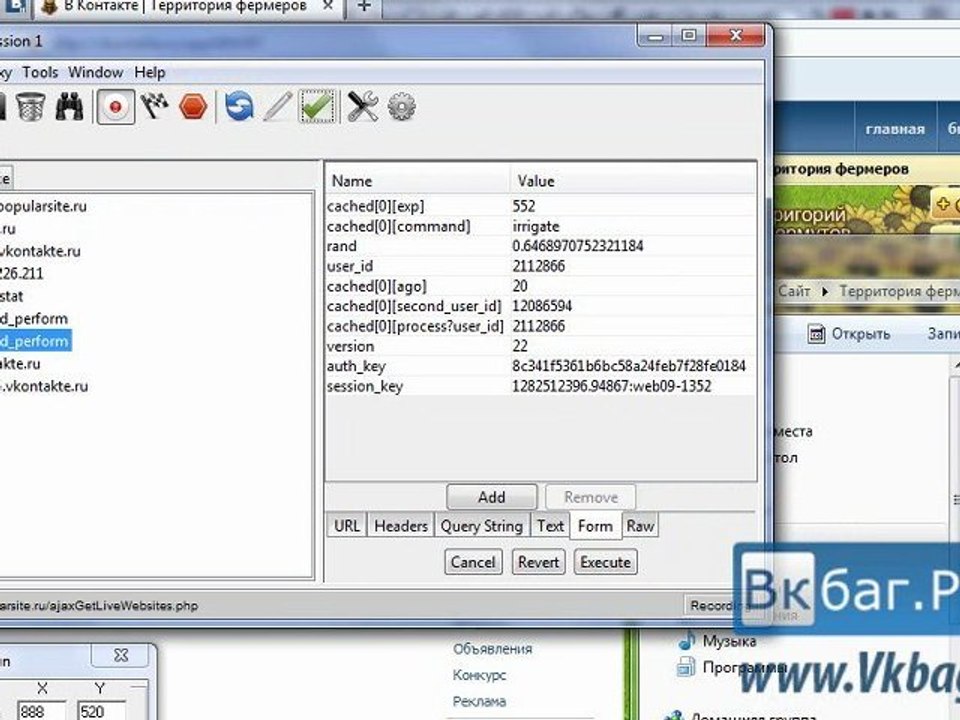Click the X coordinate field showing 888

41,711
